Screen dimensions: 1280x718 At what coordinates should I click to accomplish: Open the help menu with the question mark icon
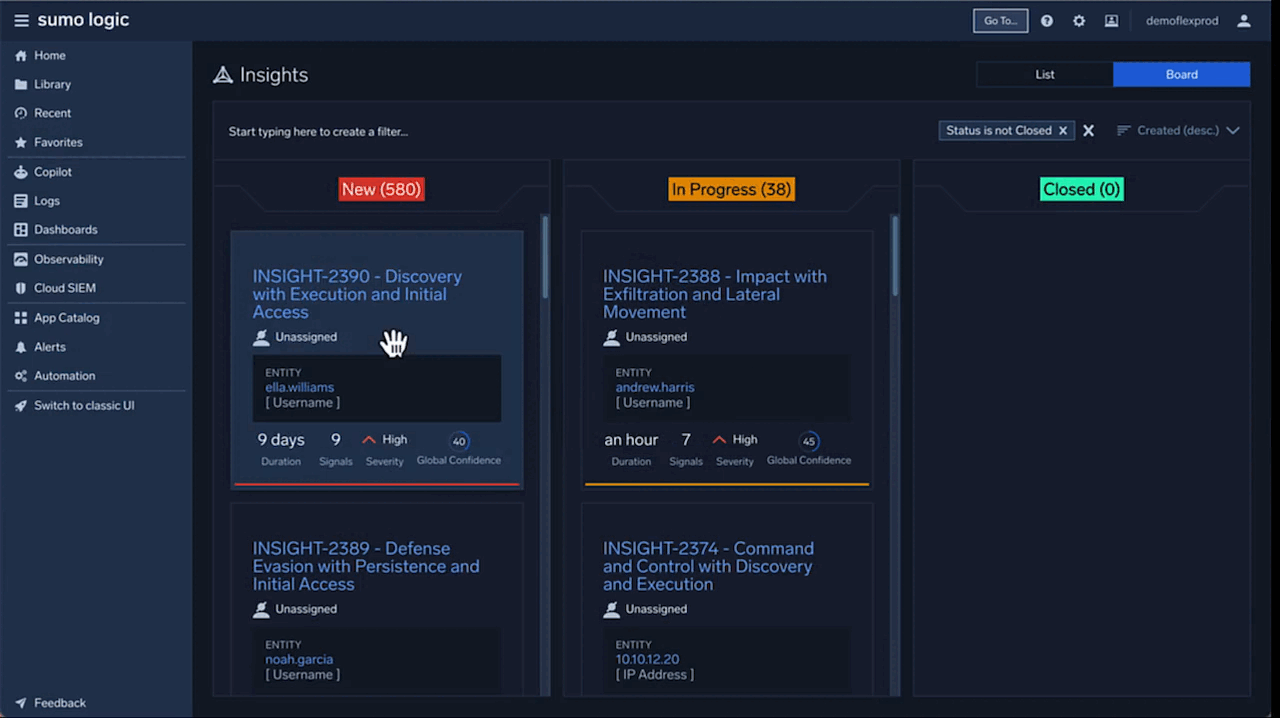(1046, 20)
